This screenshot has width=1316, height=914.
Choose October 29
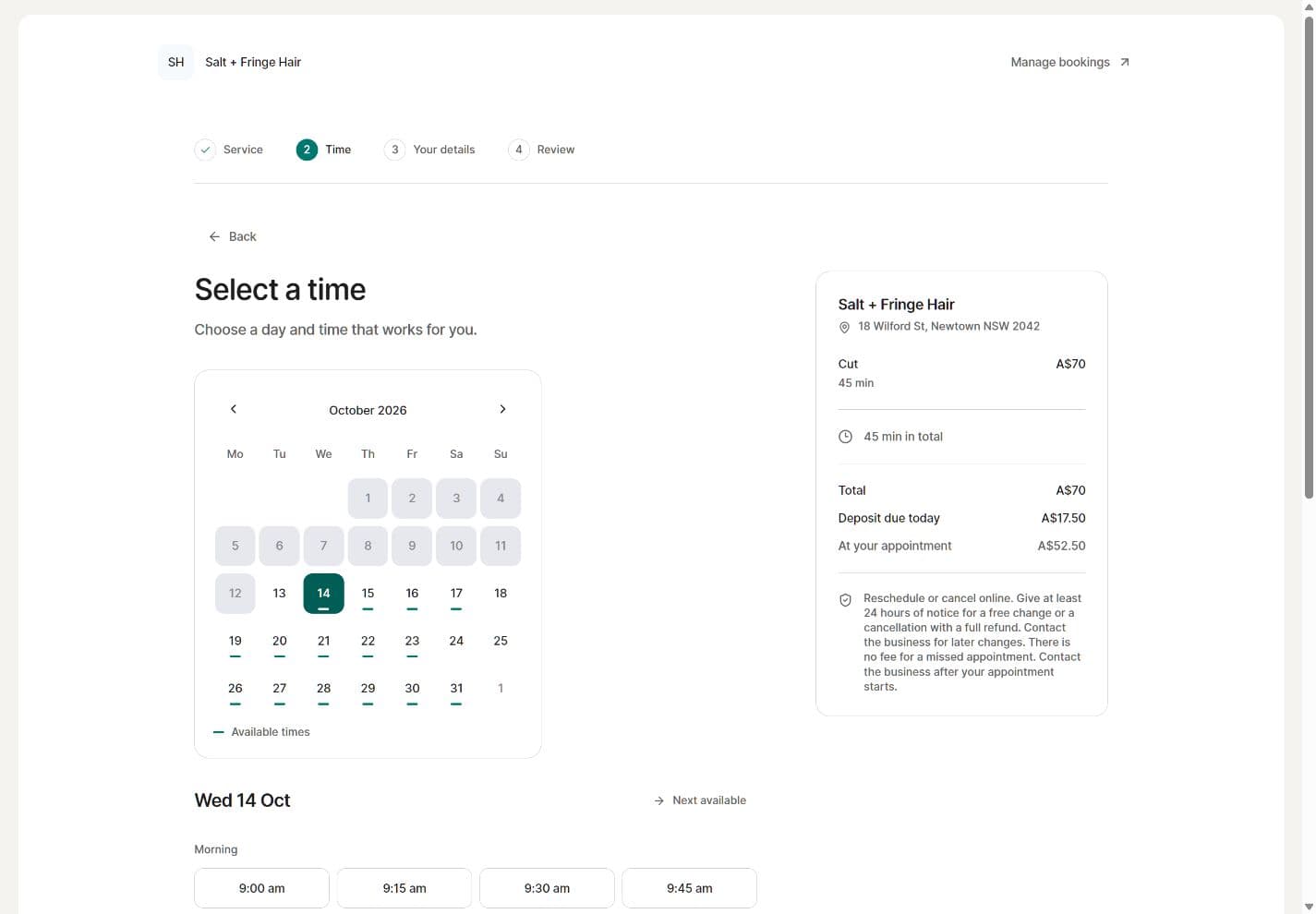tap(368, 690)
